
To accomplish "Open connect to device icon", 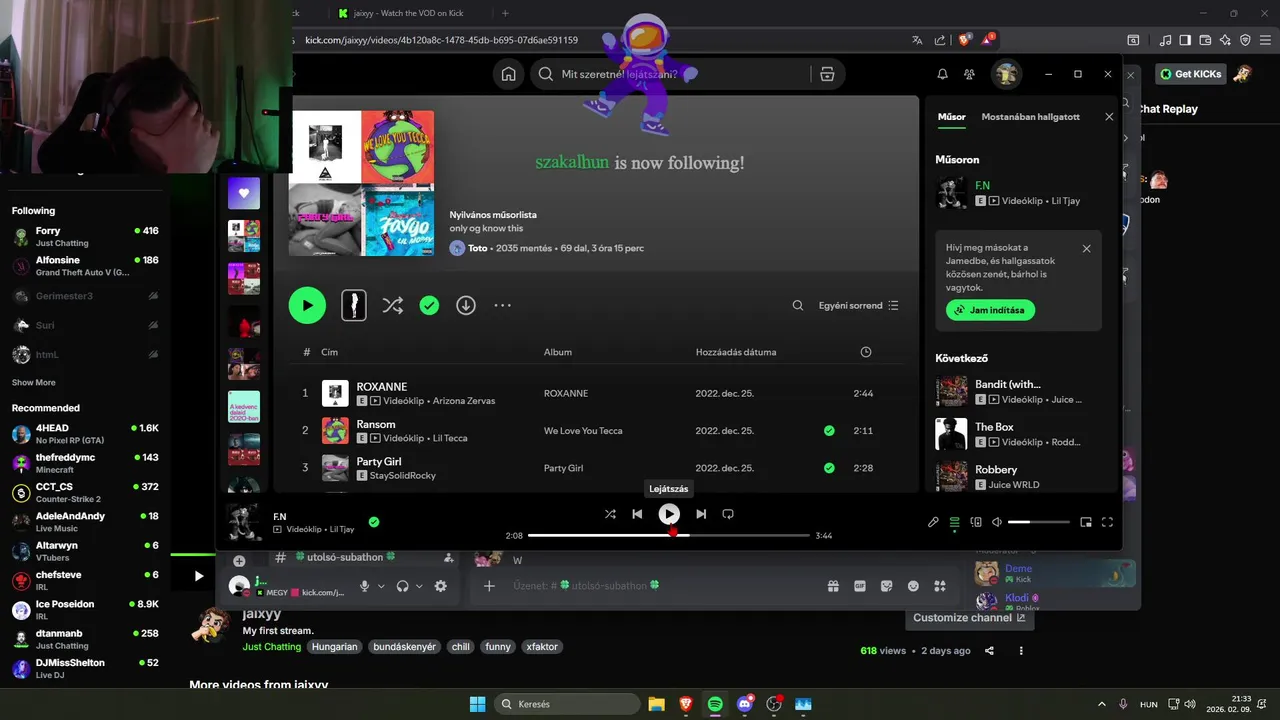I will click(976, 522).
